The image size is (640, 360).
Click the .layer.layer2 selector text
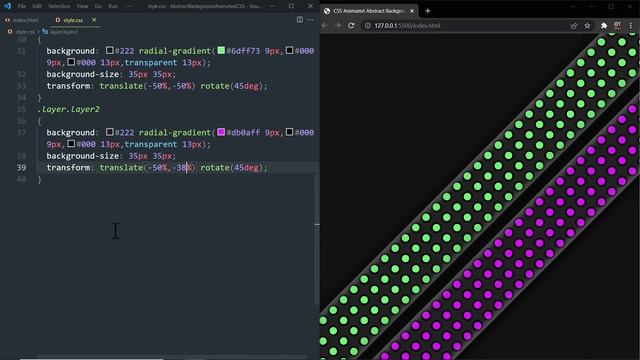coord(69,109)
